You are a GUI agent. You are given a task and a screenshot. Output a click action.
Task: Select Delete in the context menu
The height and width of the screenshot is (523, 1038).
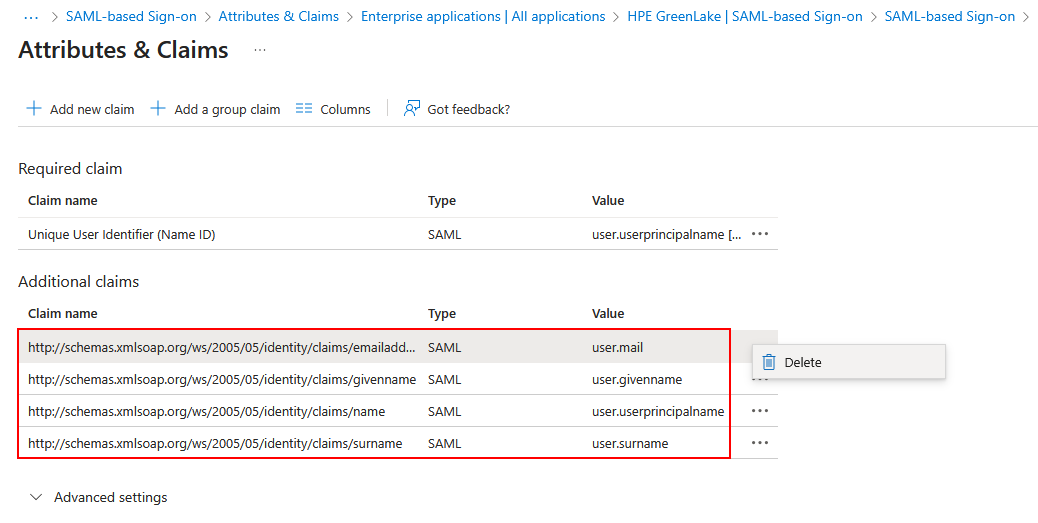tap(803, 362)
